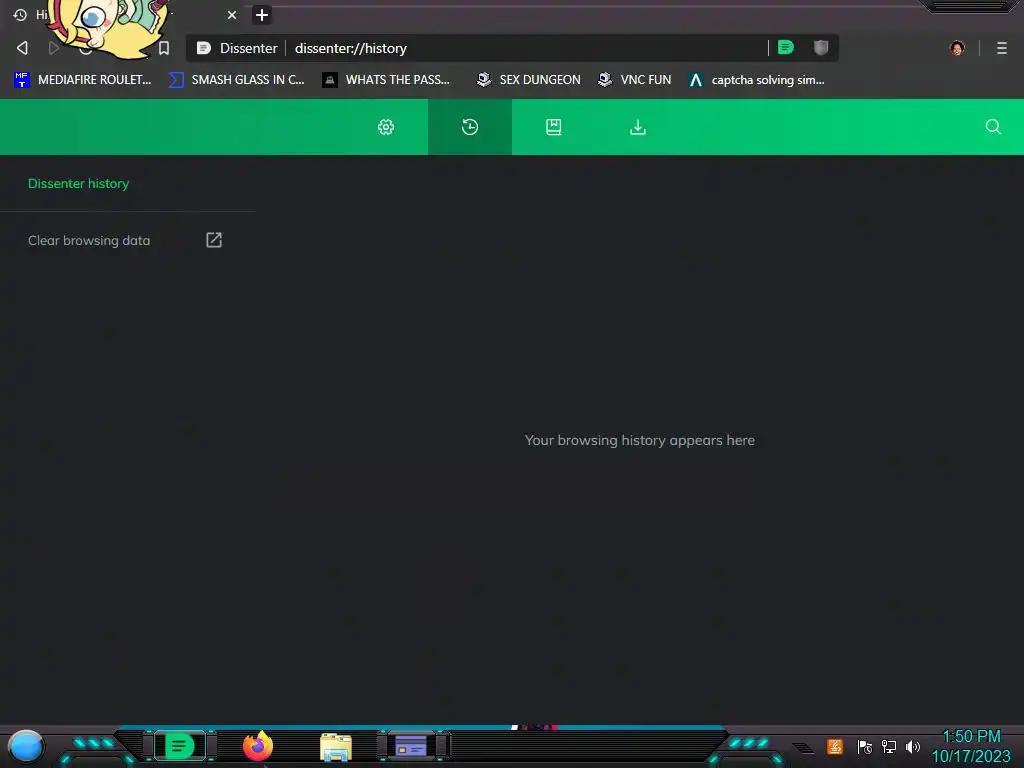Click the History tab clock favicon

[x=20, y=14]
